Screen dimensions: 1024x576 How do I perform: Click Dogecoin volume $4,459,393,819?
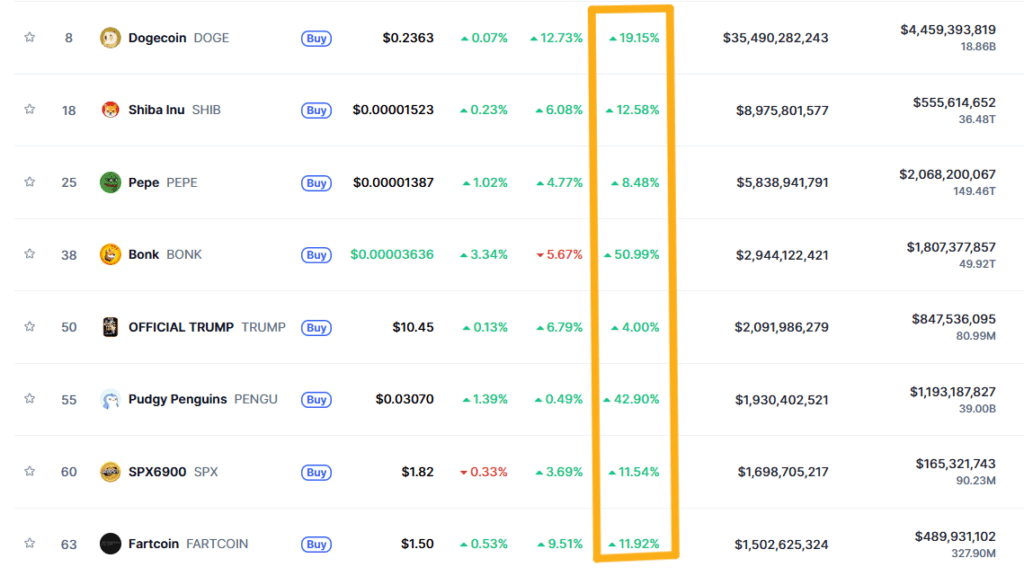pos(948,30)
